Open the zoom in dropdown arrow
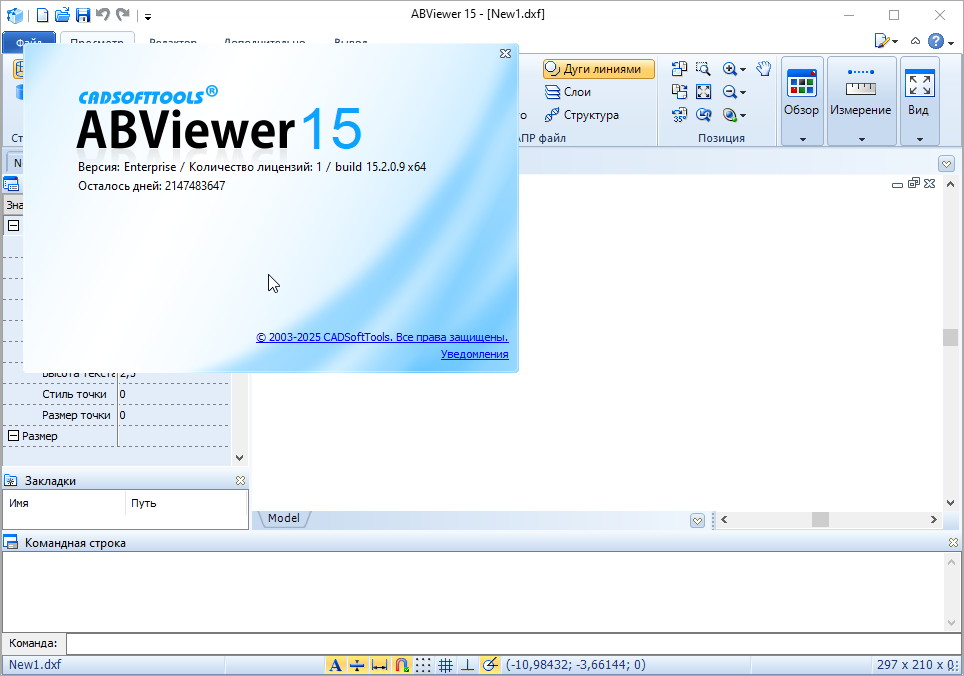This screenshot has height=676, width=964. [x=743, y=69]
